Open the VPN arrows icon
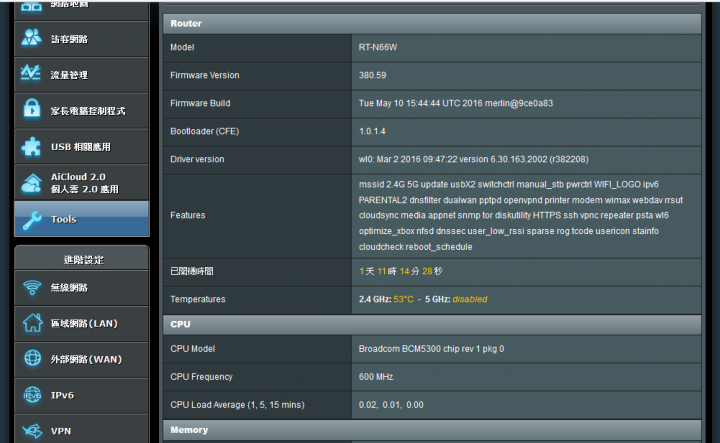720x443 pixels. (32, 431)
